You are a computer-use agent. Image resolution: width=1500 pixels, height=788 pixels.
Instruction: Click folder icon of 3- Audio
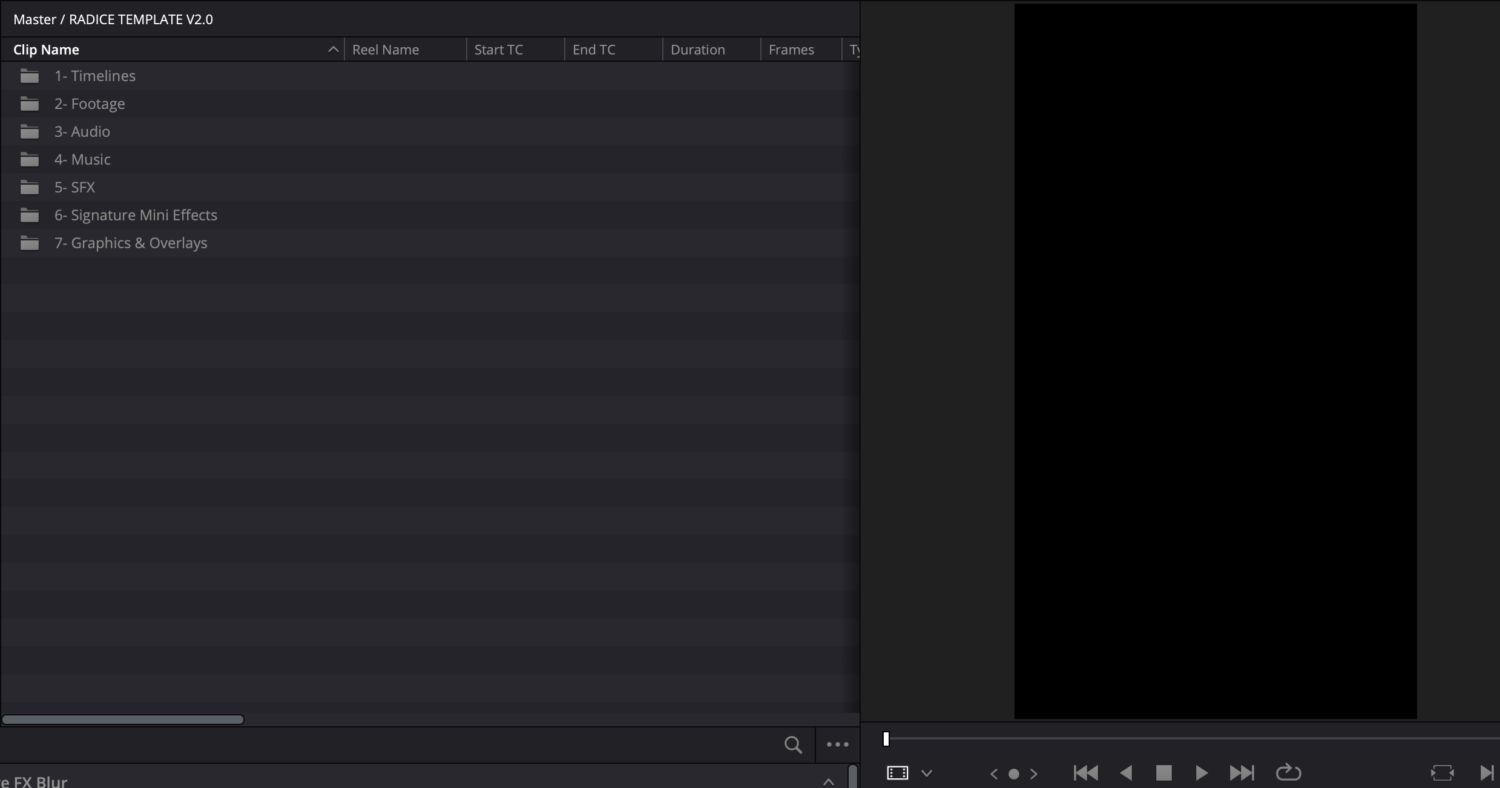point(30,132)
